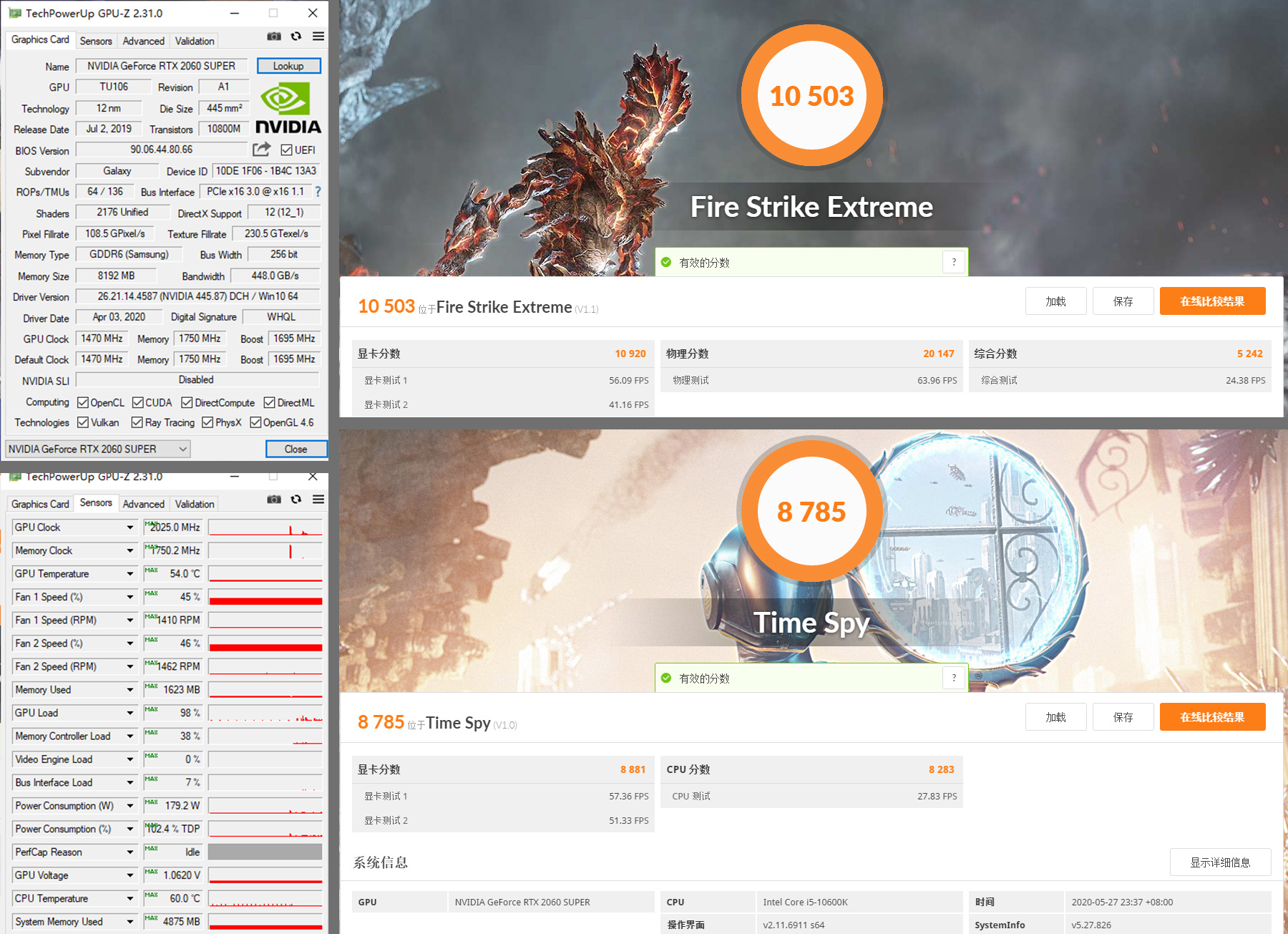Open the Fan 1 Speed (%) sensor dropdown
Viewport: 1288px width, 934px height.
click(x=130, y=597)
